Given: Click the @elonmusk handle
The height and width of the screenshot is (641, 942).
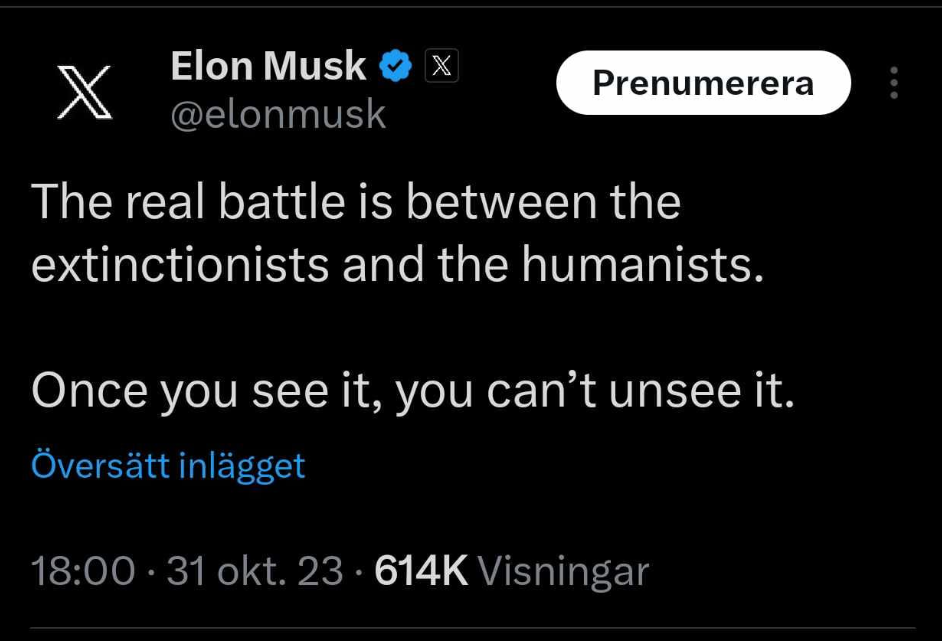Looking at the screenshot, I should (x=278, y=115).
